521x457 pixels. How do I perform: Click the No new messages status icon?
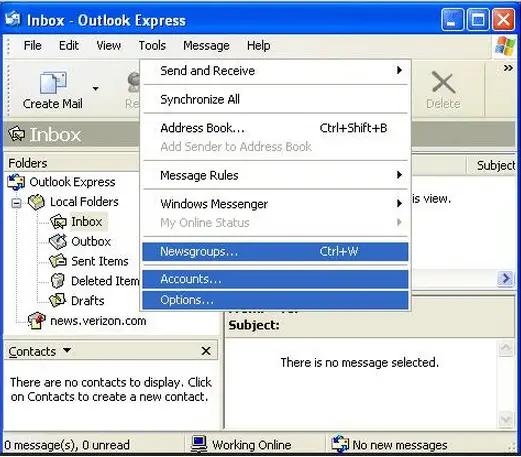point(340,445)
